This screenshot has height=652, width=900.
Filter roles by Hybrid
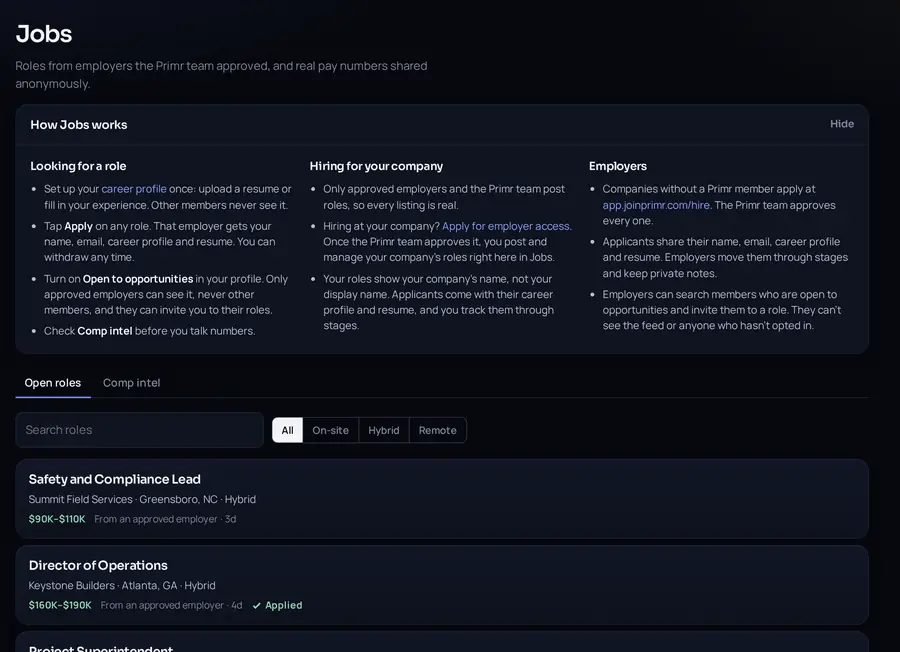[x=383, y=430]
